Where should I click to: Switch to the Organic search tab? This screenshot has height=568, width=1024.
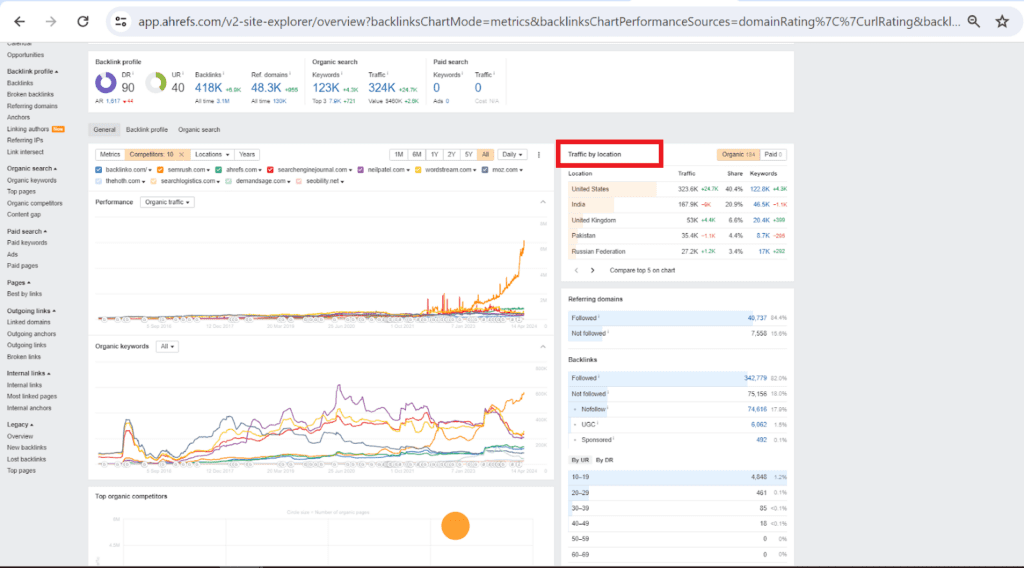click(x=199, y=130)
